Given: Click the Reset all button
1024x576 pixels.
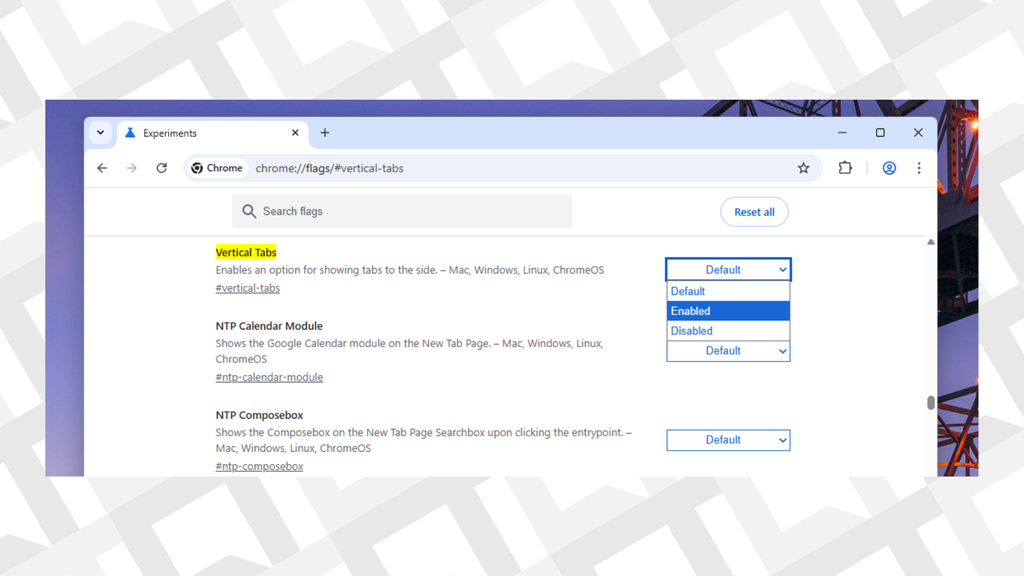Looking at the screenshot, I should point(754,211).
